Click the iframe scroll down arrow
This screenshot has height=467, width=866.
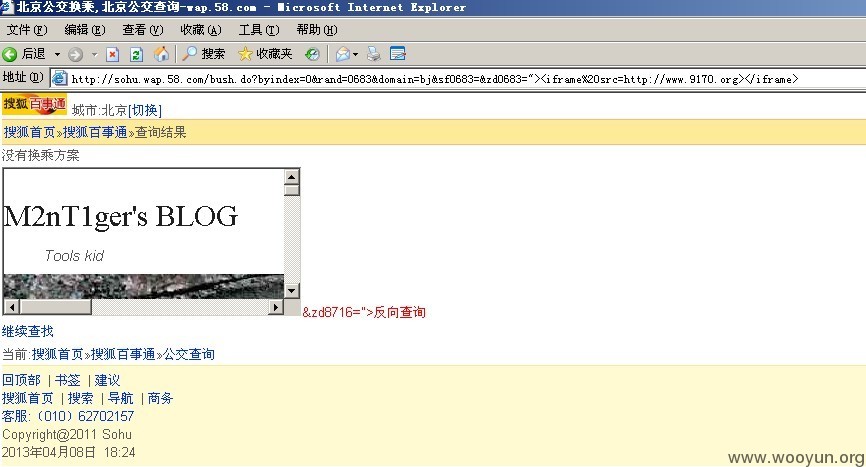292,290
